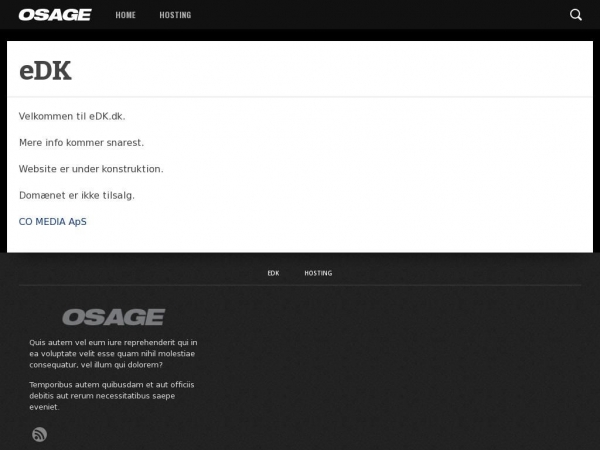This screenshot has height=450, width=600.
Task: Open the EDK footer link
Action: coord(273,273)
